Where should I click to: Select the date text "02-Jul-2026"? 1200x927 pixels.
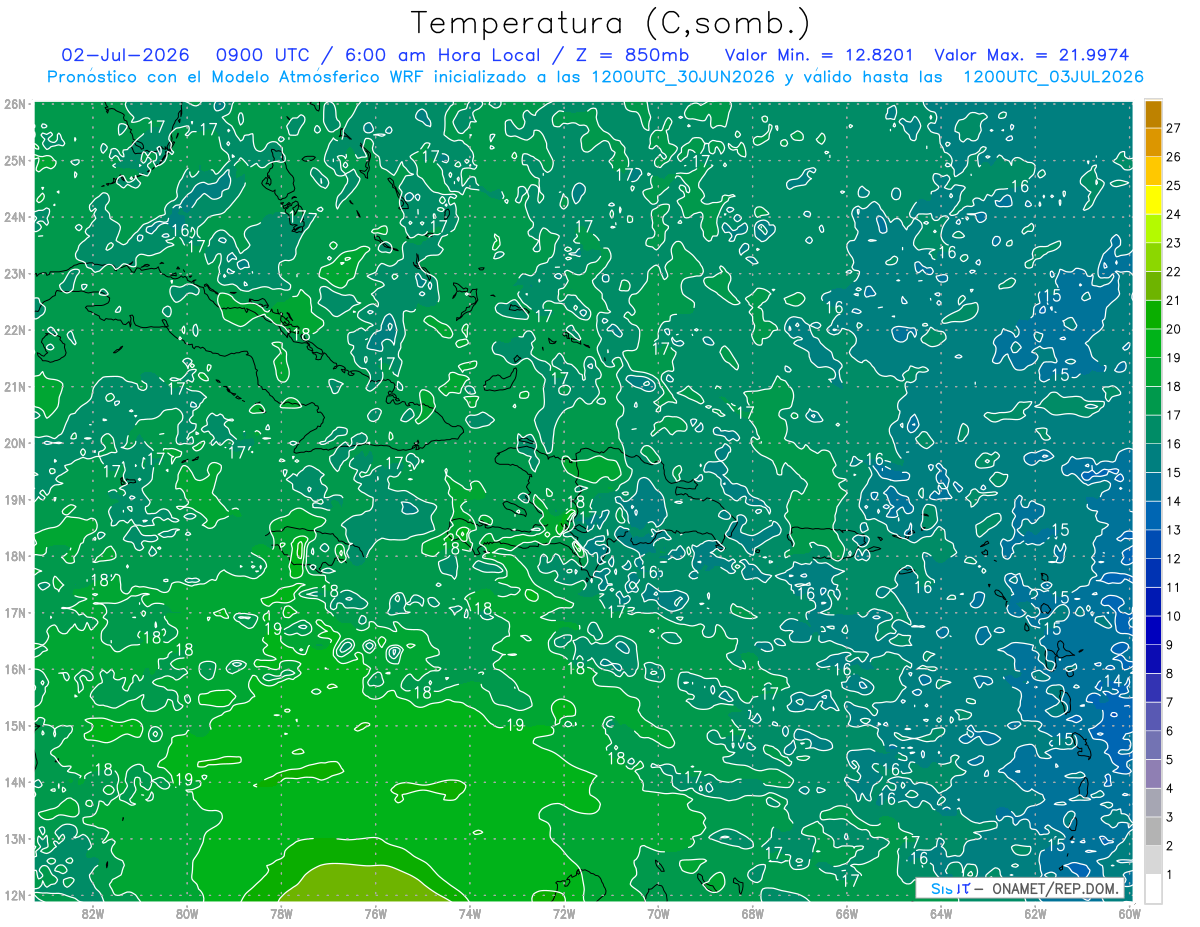click(x=127, y=55)
